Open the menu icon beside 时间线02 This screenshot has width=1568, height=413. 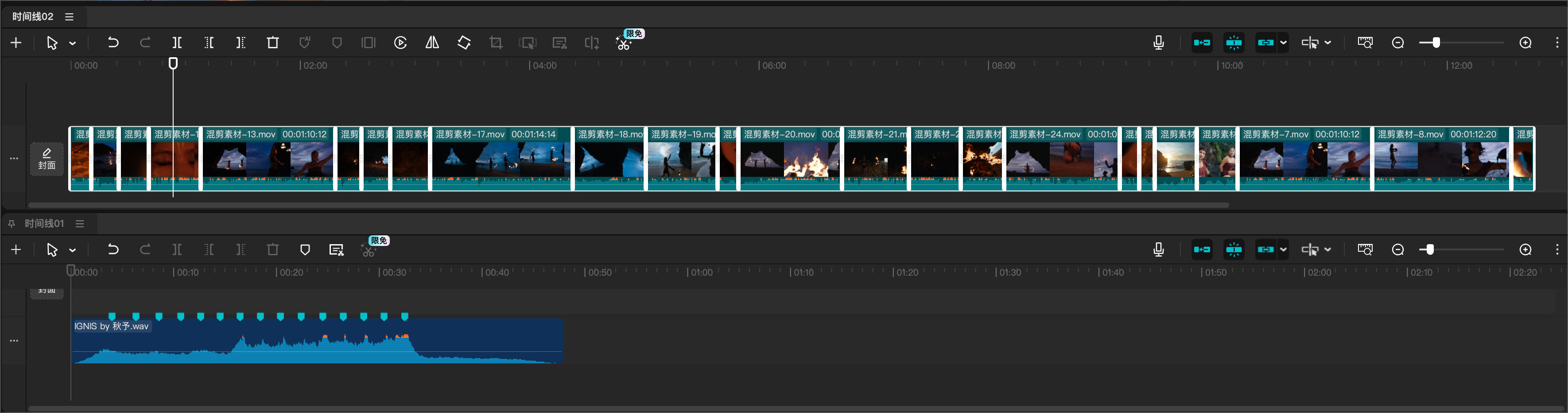[70, 17]
